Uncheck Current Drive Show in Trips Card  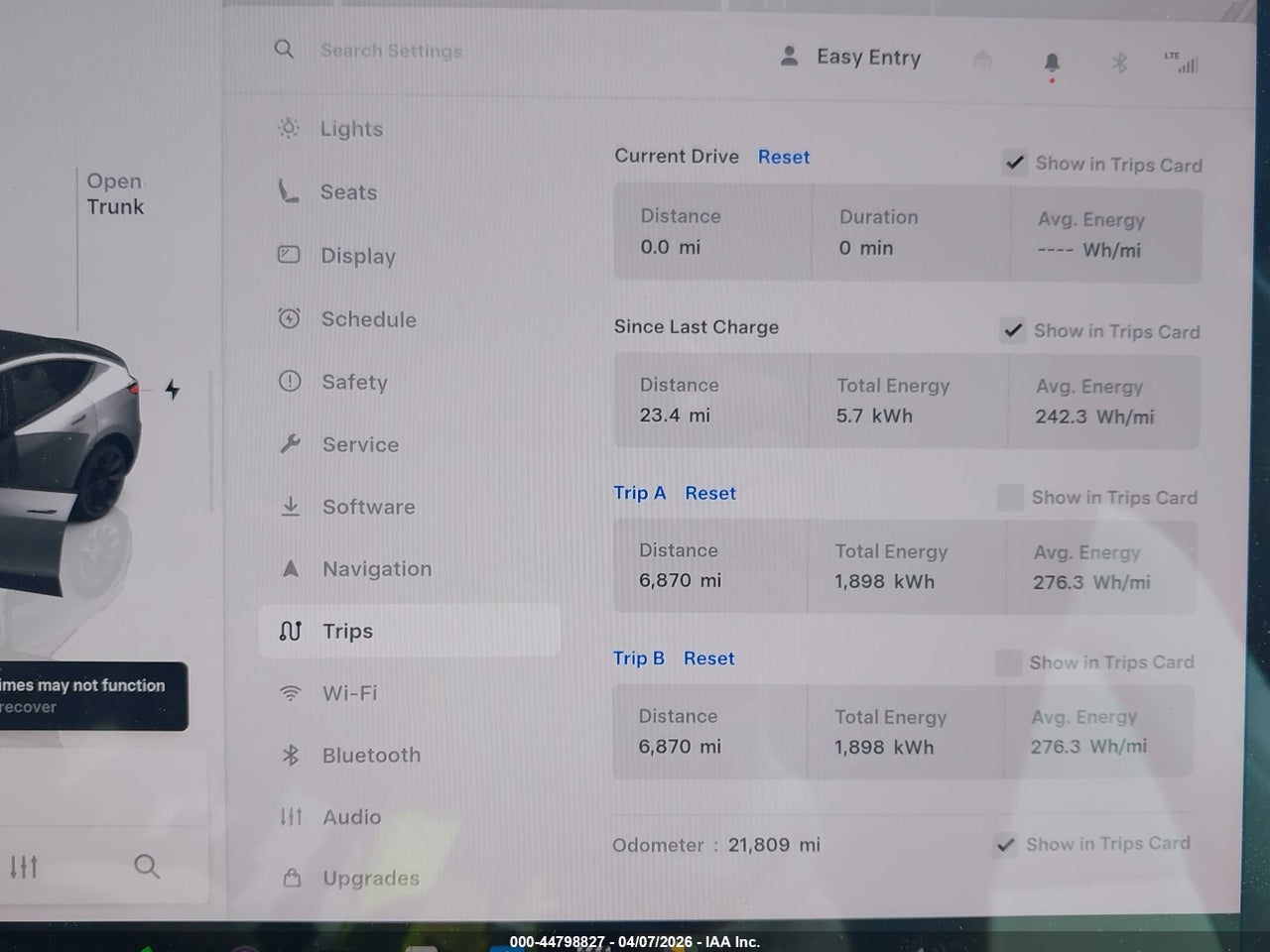(1014, 163)
